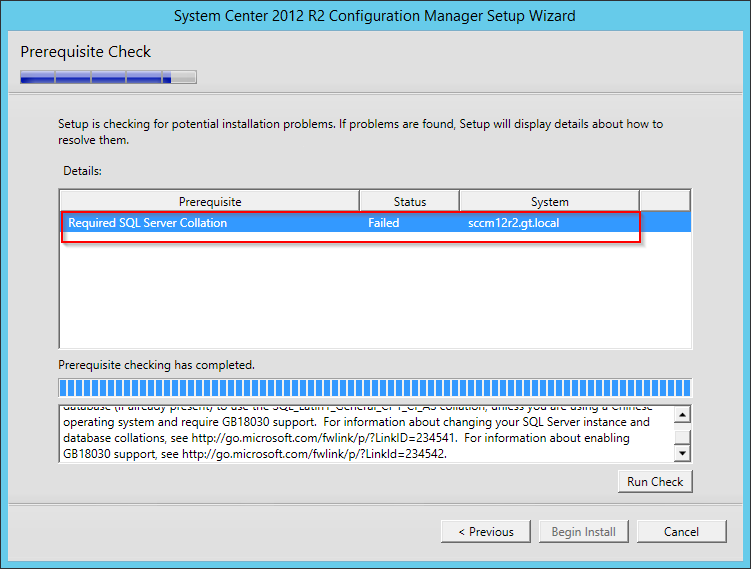Sort by the Status column header

click(x=410, y=201)
